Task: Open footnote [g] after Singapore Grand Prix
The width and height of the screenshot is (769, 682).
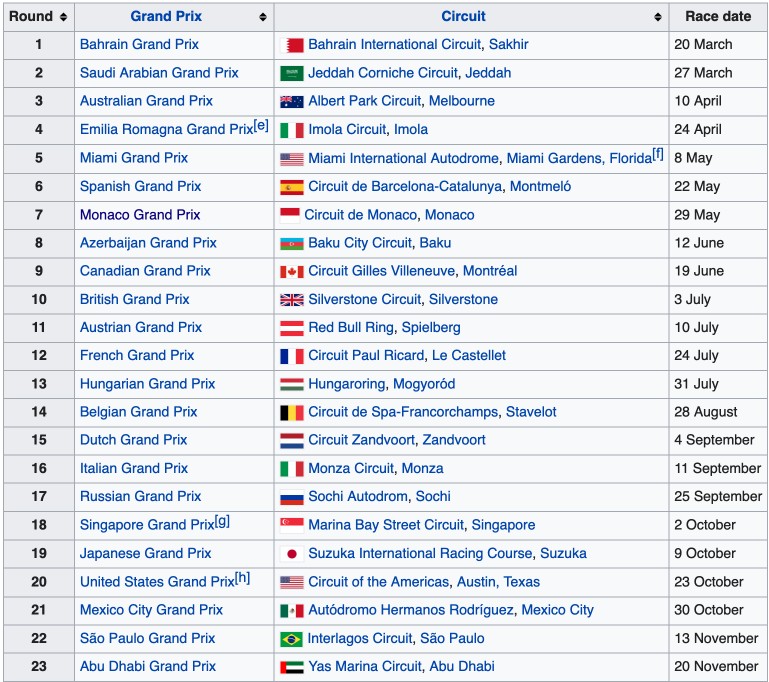Action: pos(222,521)
